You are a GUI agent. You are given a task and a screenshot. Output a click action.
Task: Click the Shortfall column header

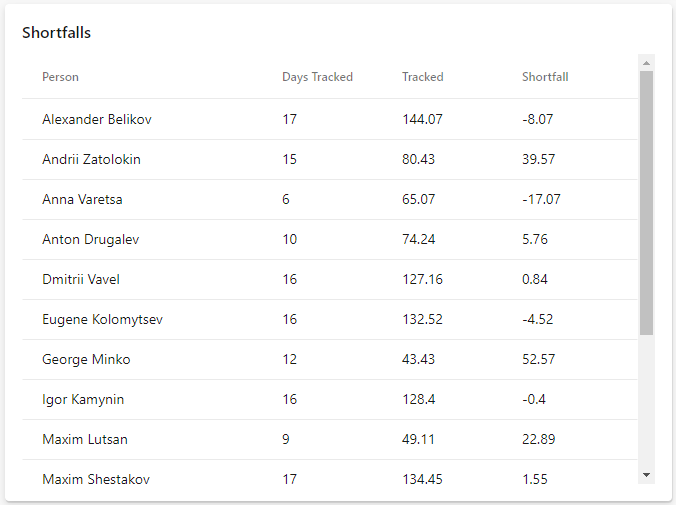click(545, 77)
